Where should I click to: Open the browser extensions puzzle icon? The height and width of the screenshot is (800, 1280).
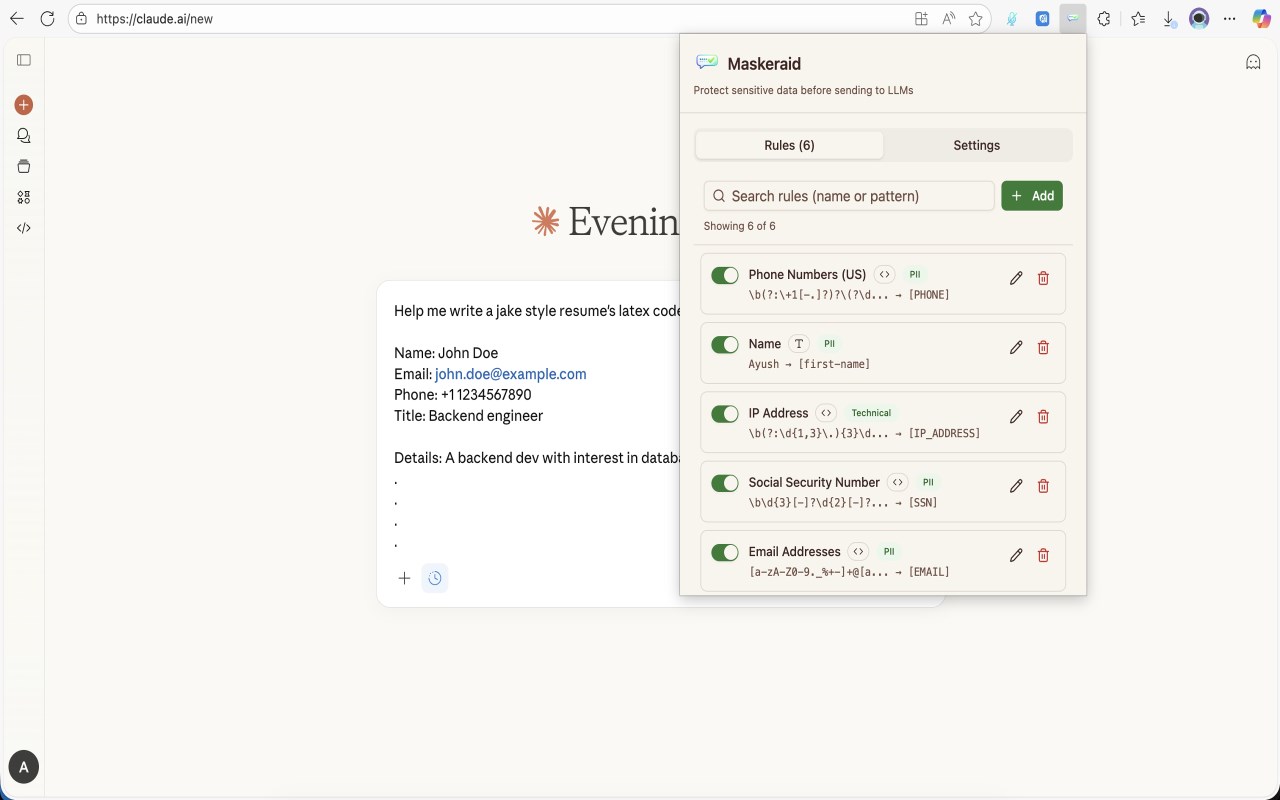[x=1104, y=18]
